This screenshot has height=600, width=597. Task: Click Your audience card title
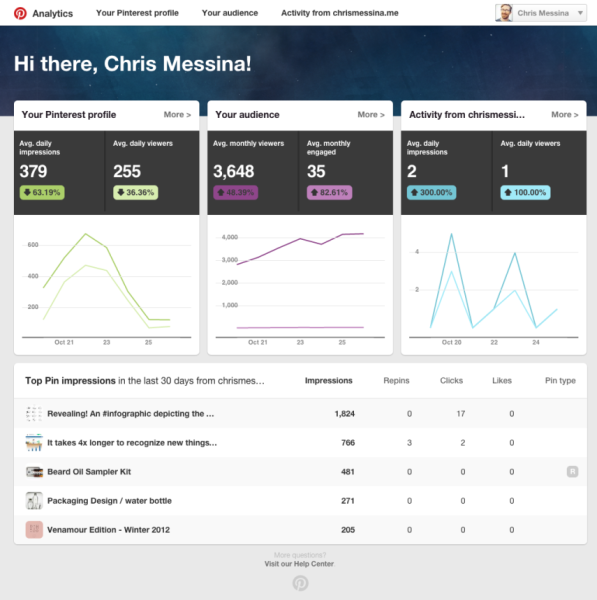pyautogui.click(x=247, y=115)
